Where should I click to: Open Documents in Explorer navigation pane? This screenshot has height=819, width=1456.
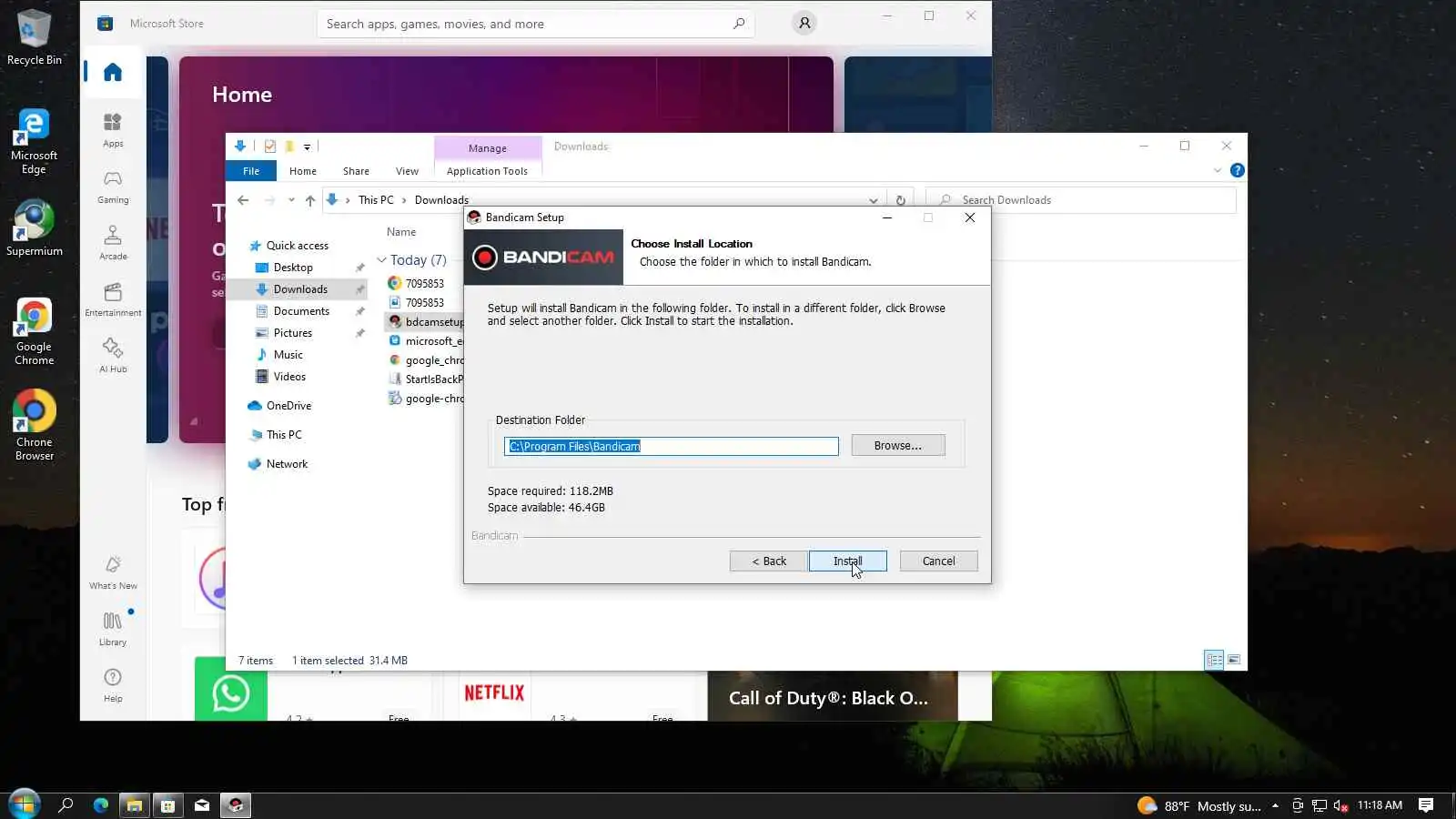click(x=301, y=311)
